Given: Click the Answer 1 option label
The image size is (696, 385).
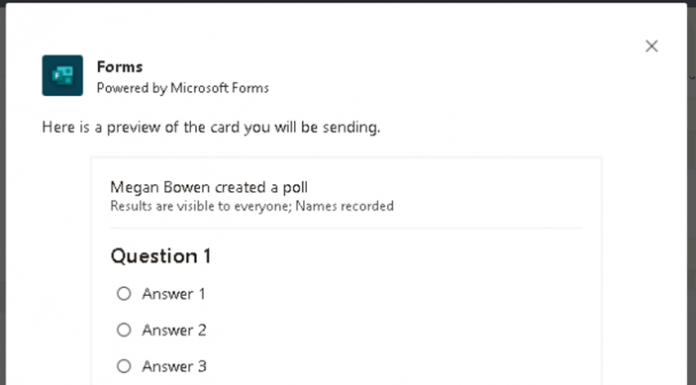Looking at the screenshot, I should pos(174,294).
